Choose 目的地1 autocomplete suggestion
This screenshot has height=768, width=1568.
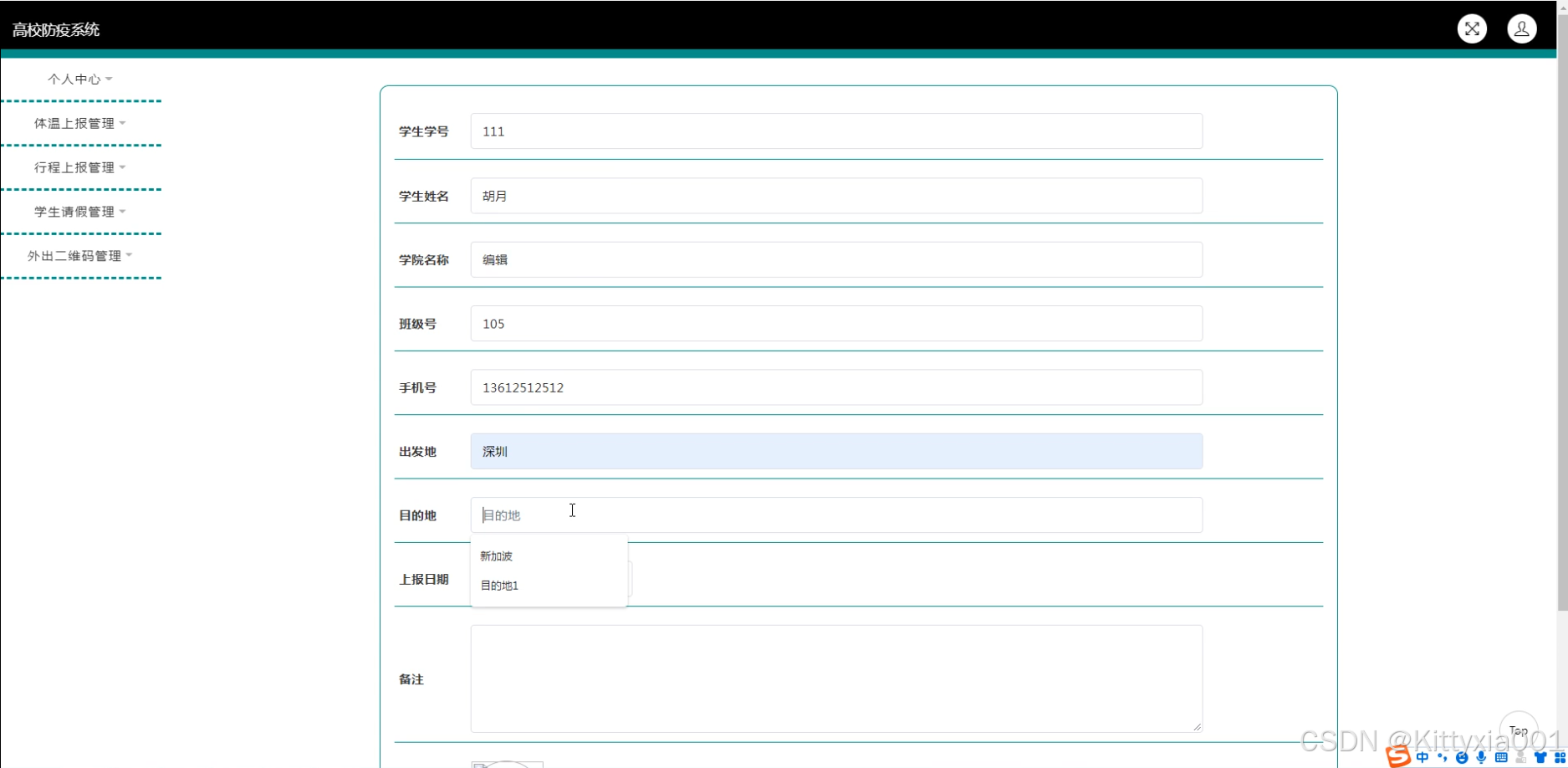[x=549, y=586]
